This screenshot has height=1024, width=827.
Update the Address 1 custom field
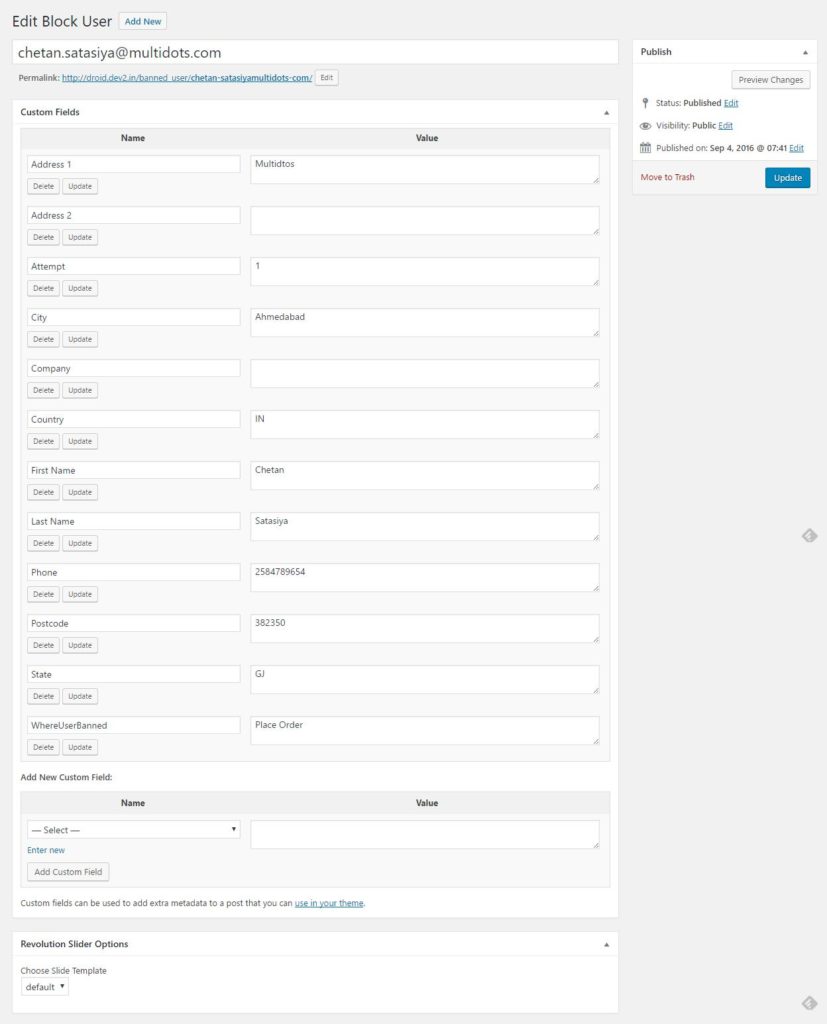(80, 186)
